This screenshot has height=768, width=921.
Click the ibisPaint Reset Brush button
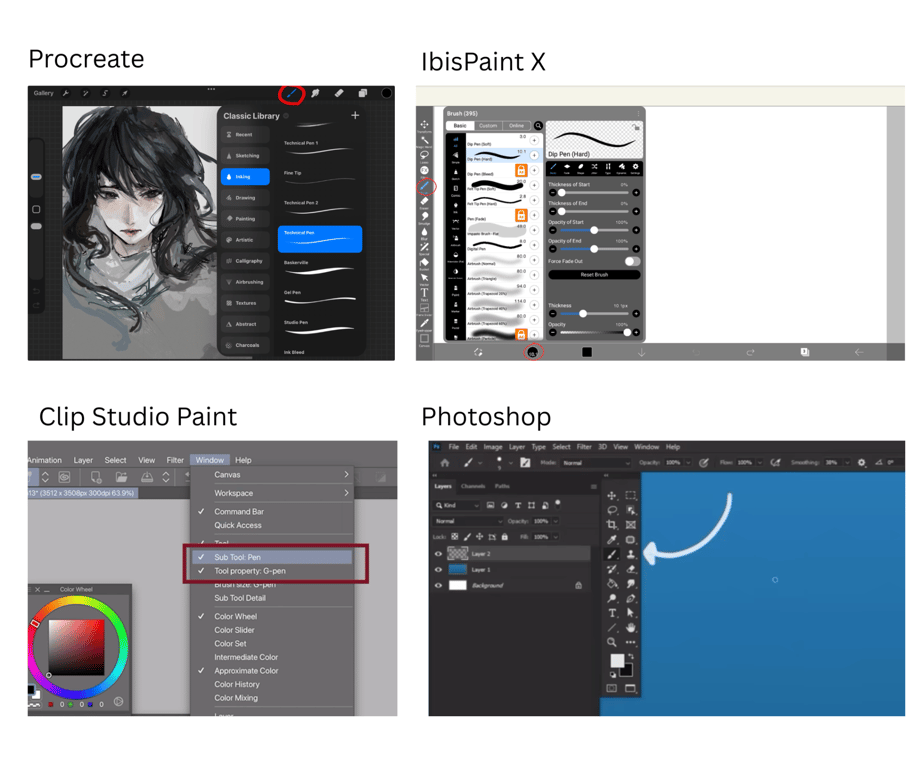click(x=594, y=275)
